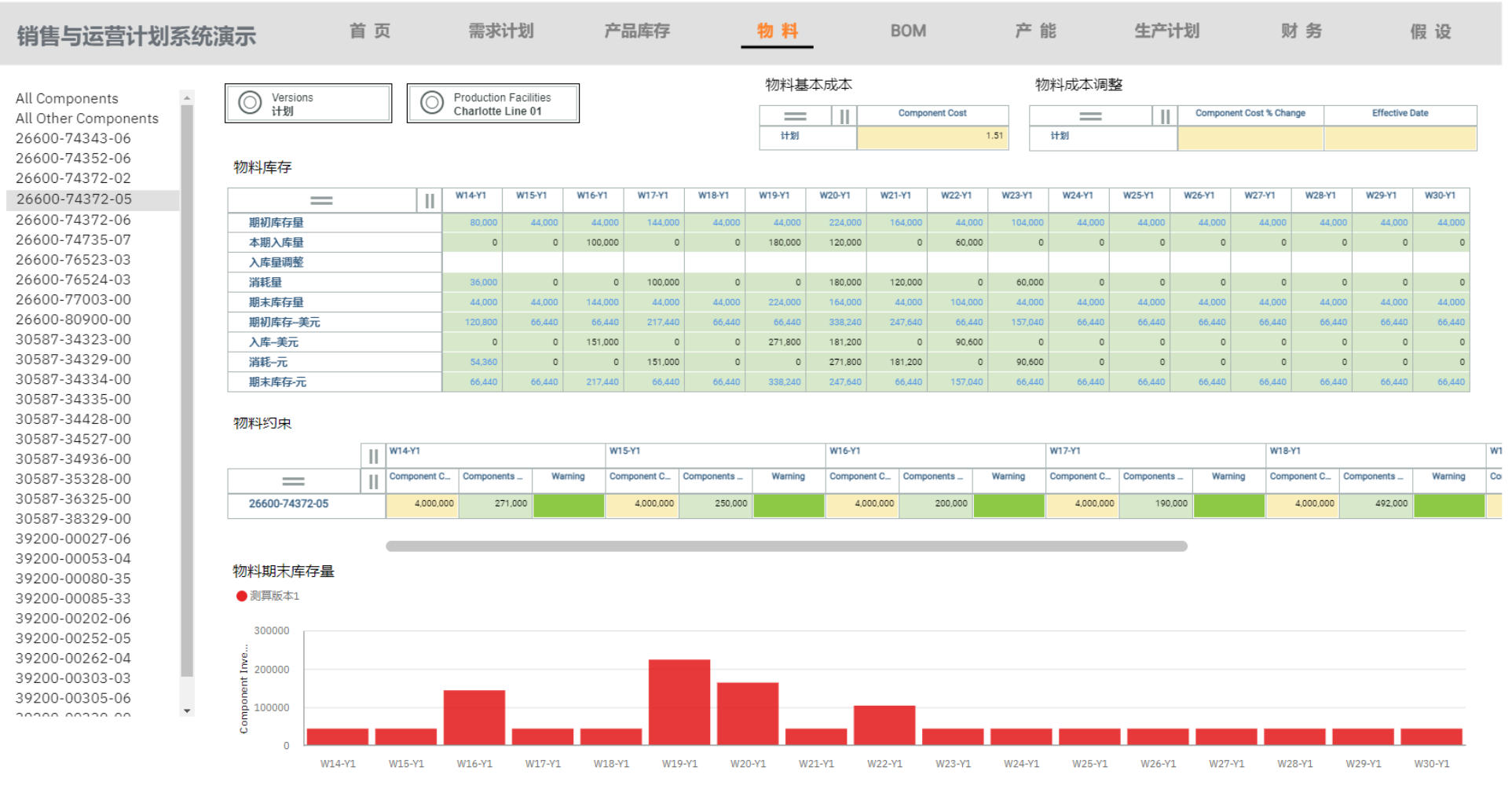
Task: Select All Other Components entry
Action: 86,119
